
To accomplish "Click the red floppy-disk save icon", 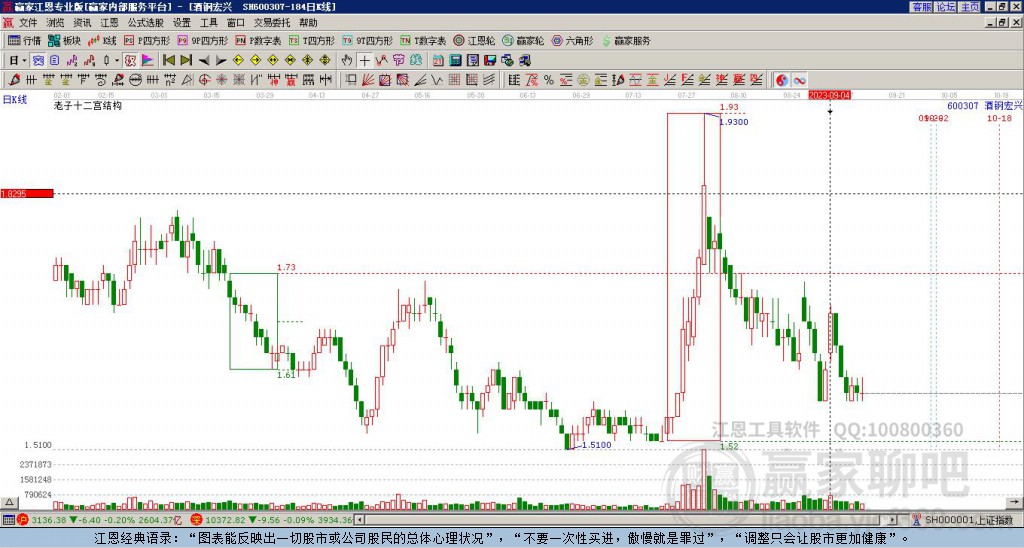I will point(490,60).
